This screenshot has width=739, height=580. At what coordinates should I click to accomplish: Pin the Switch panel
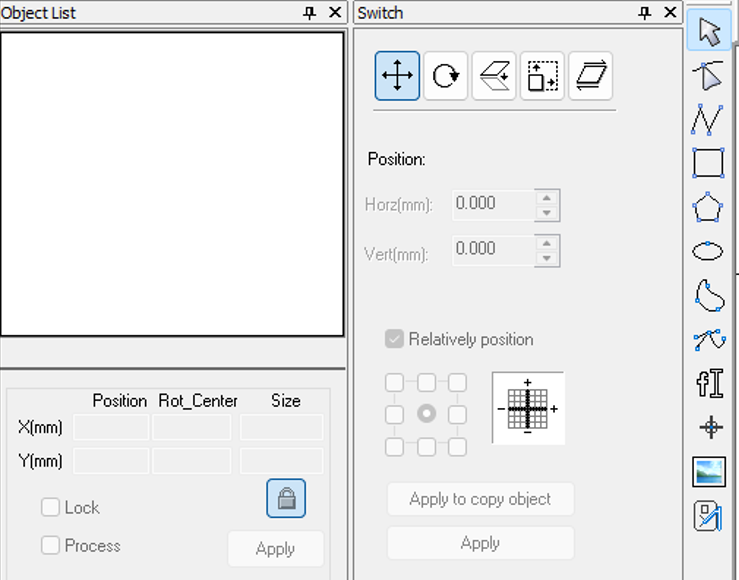[x=645, y=13]
